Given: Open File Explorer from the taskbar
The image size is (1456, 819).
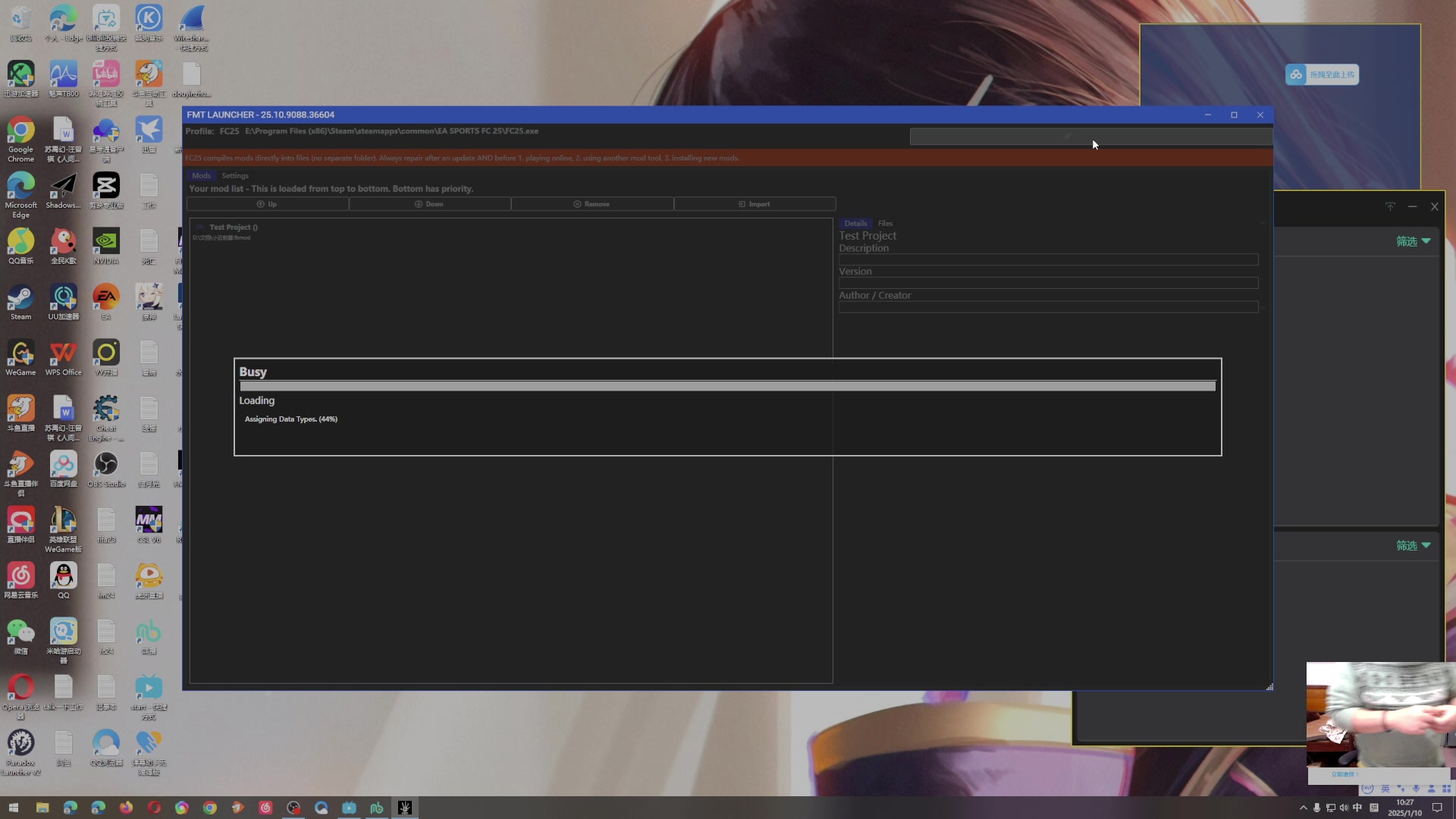Looking at the screenshot, I should point(42,808).
